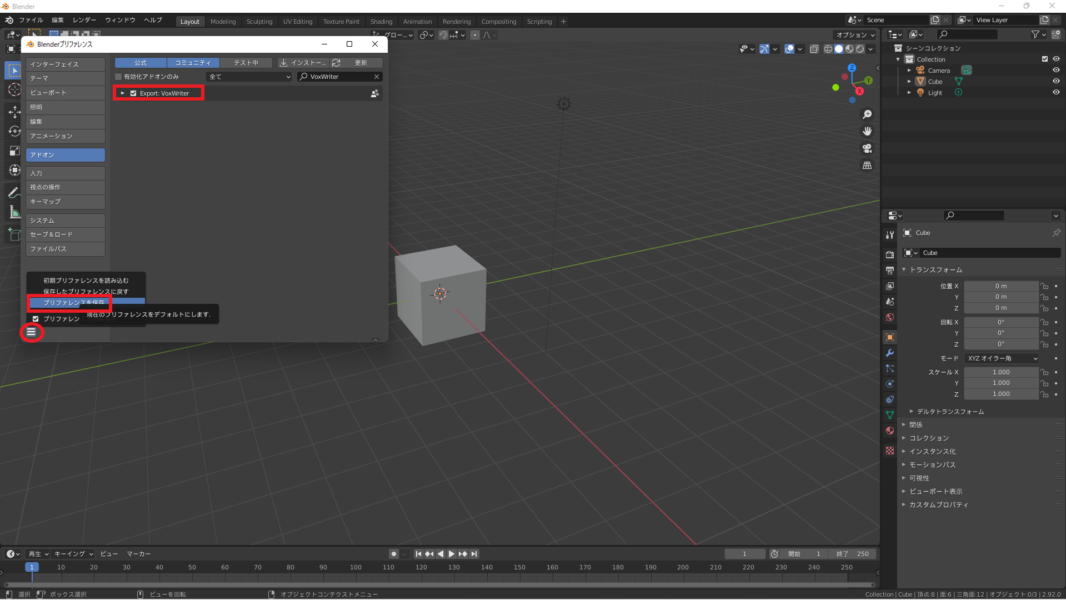Toggle the コミュニティ add-on filter
Image resolution: width=1066 pixels, height=600 pixels.
coord(193,63)
